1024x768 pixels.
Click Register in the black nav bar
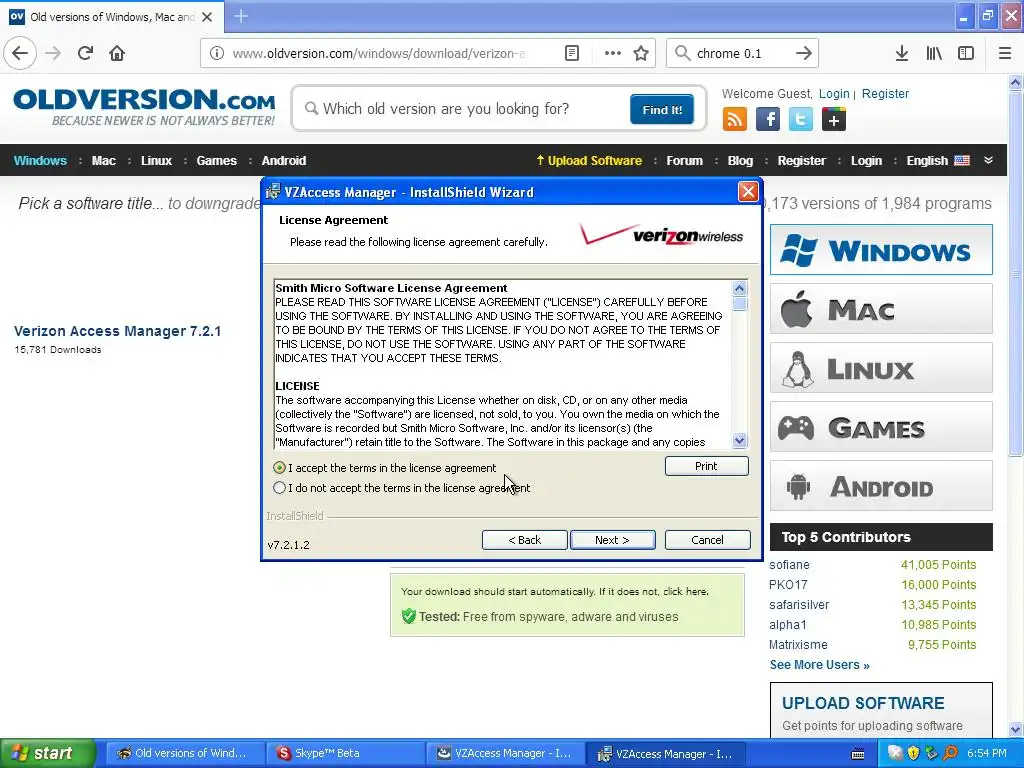point(801,161)
